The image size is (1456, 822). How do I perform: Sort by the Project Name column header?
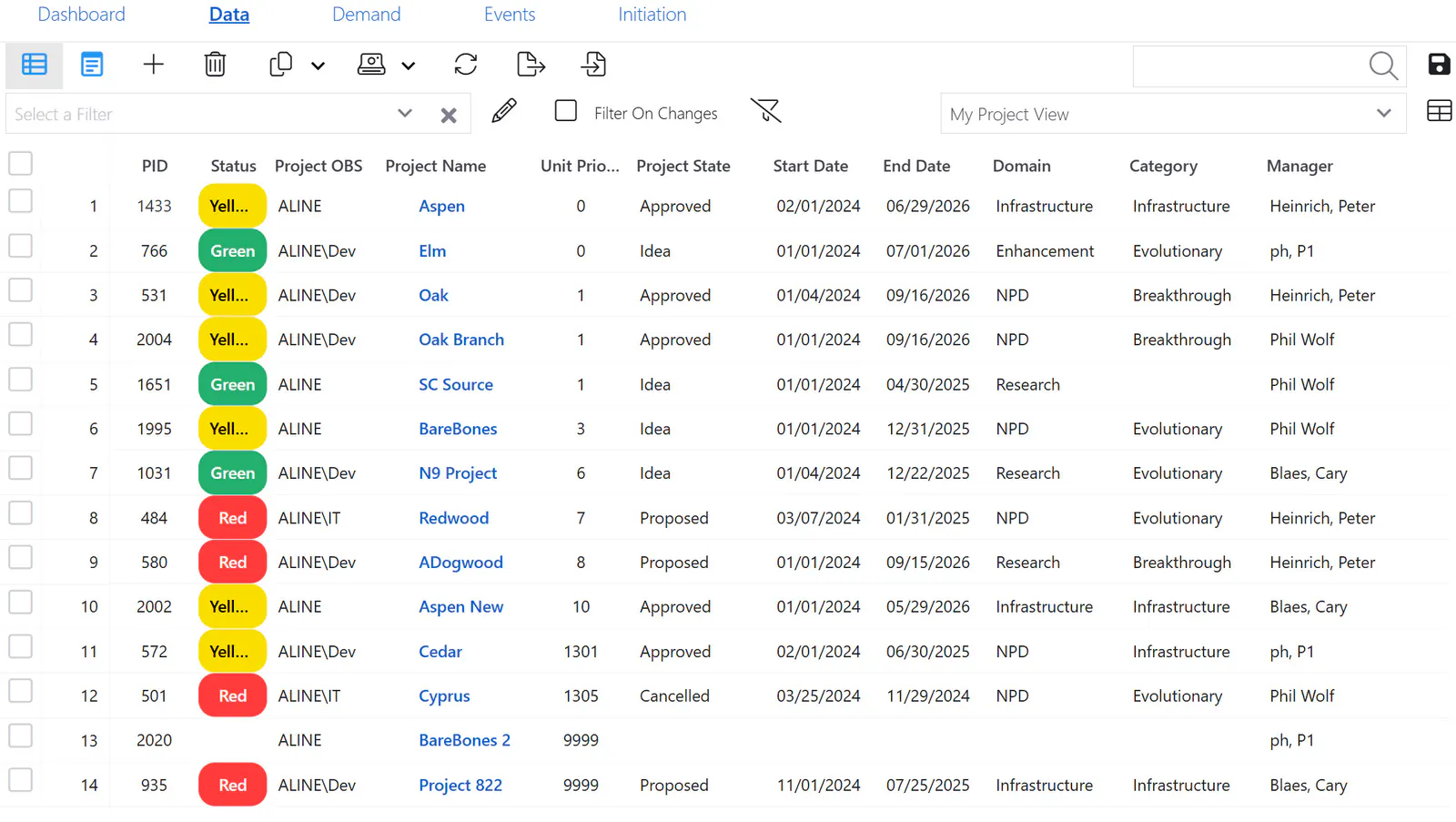435,167
